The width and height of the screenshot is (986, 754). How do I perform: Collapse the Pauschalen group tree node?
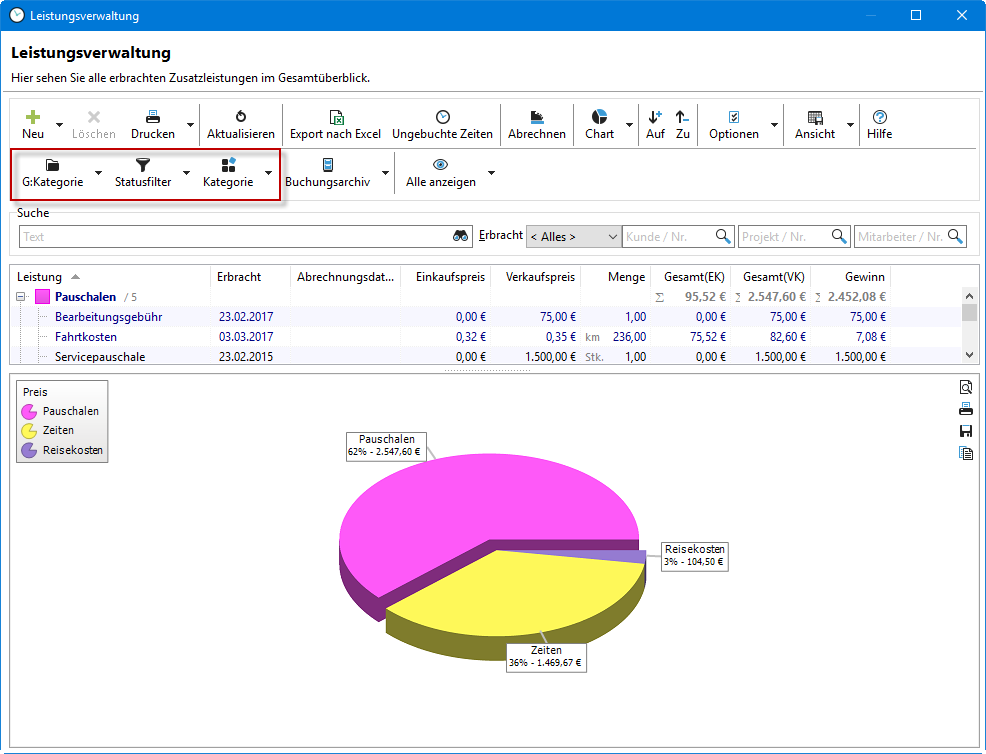(21, 297)
